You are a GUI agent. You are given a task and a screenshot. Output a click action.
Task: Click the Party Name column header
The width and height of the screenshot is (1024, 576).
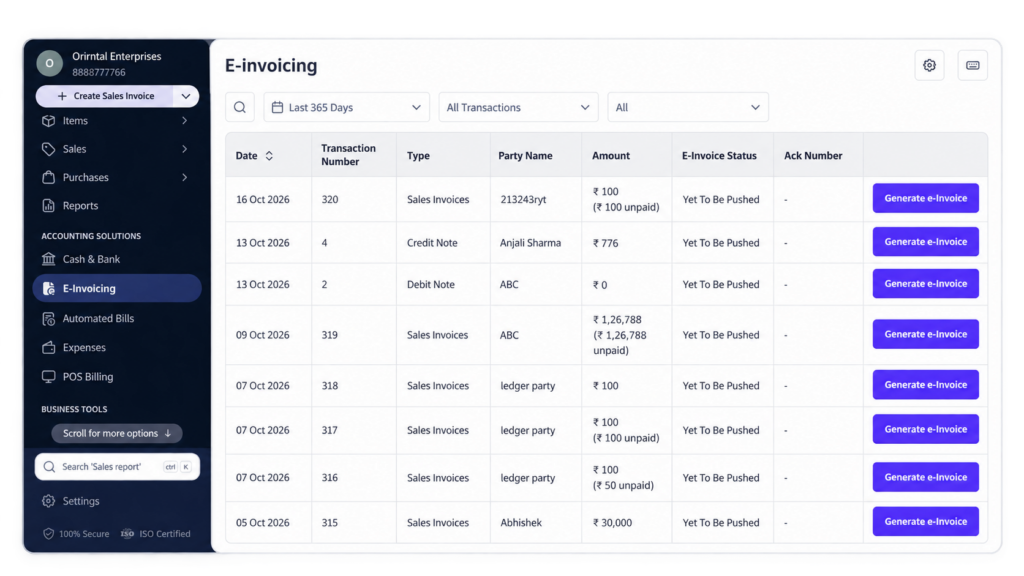(x=525, y=155)
